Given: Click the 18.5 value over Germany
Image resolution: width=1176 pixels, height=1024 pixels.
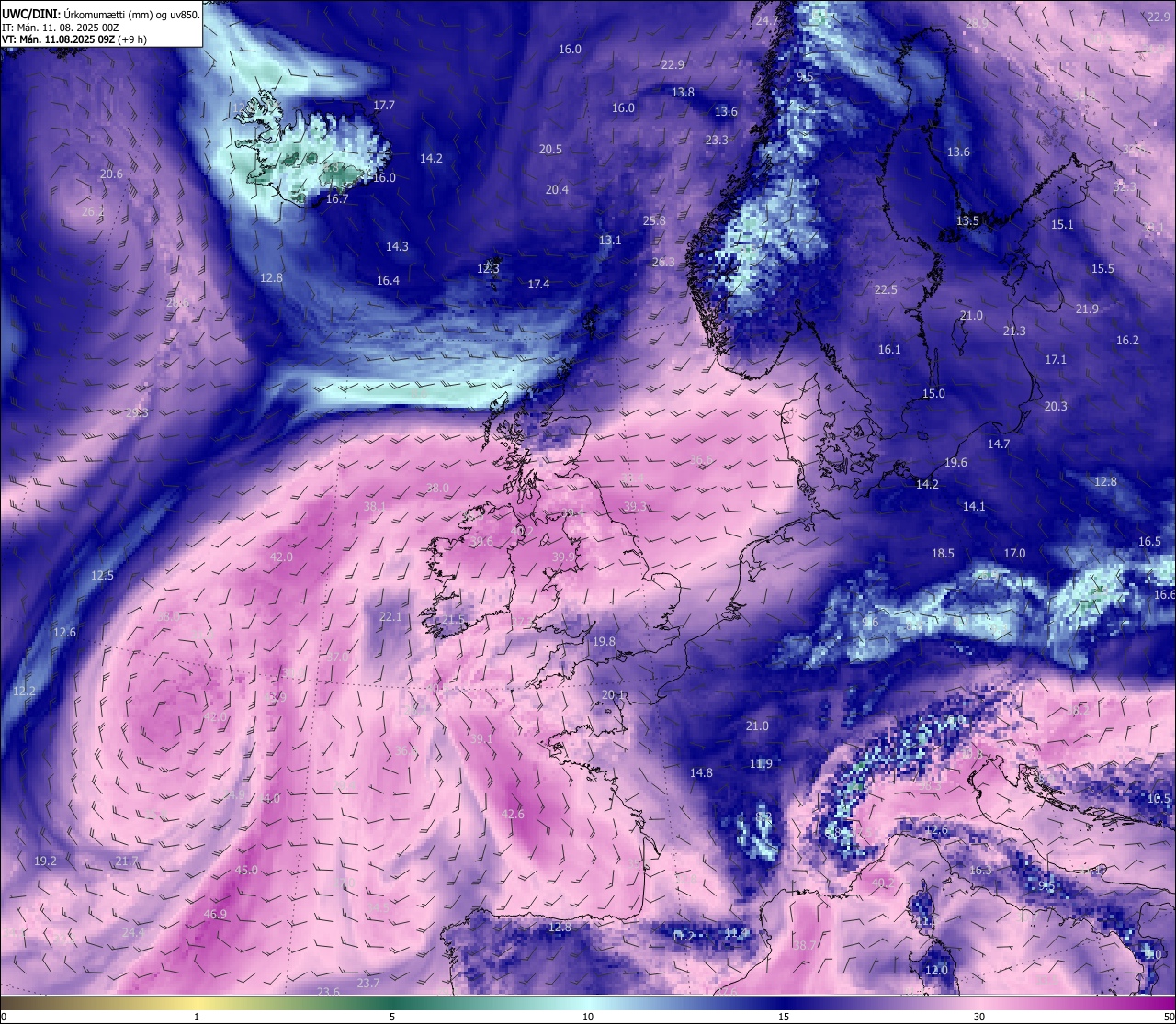Looking at the screenshot, I should tap(943, 554).
